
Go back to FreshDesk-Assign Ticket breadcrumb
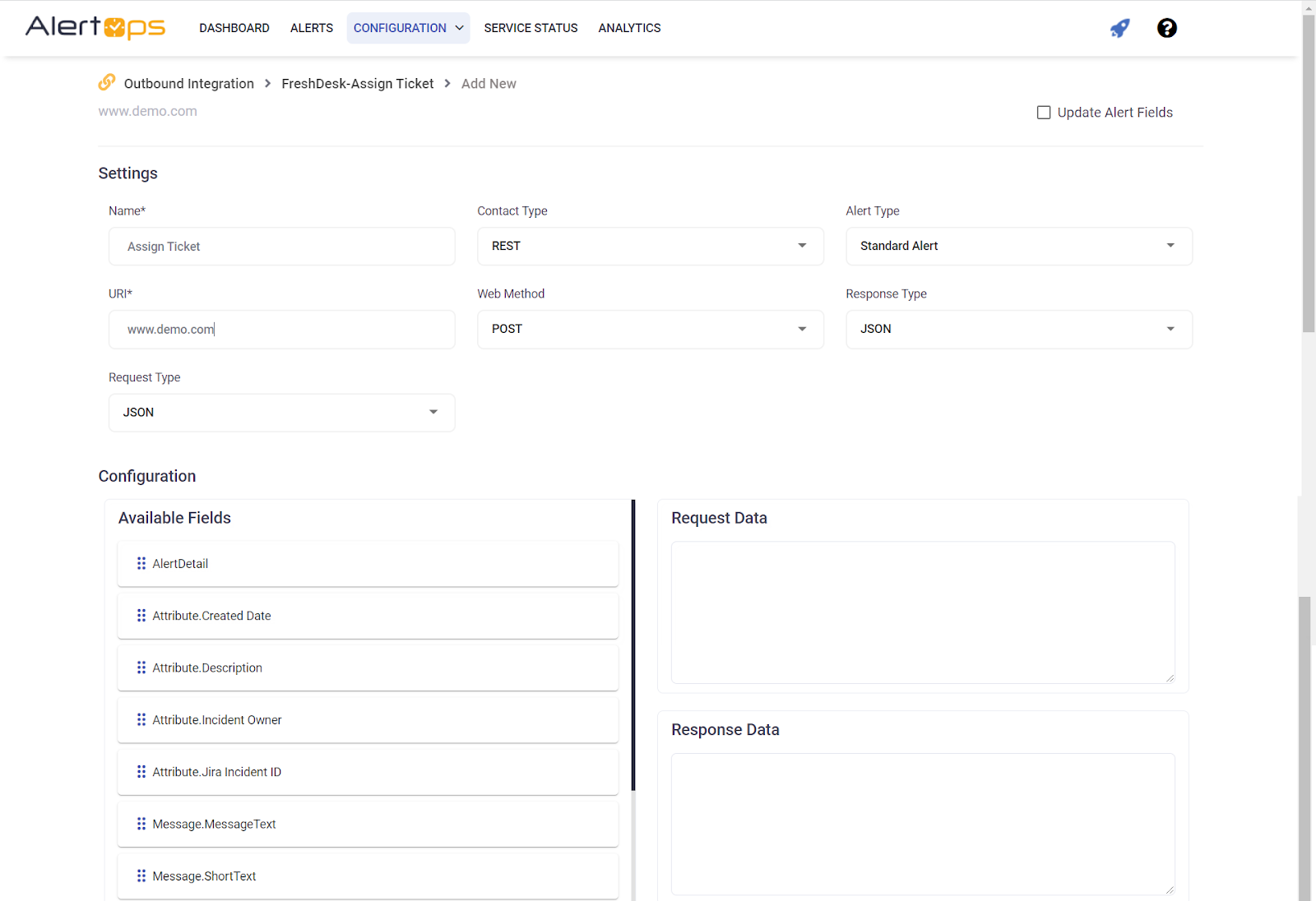[x=357, y=84]
